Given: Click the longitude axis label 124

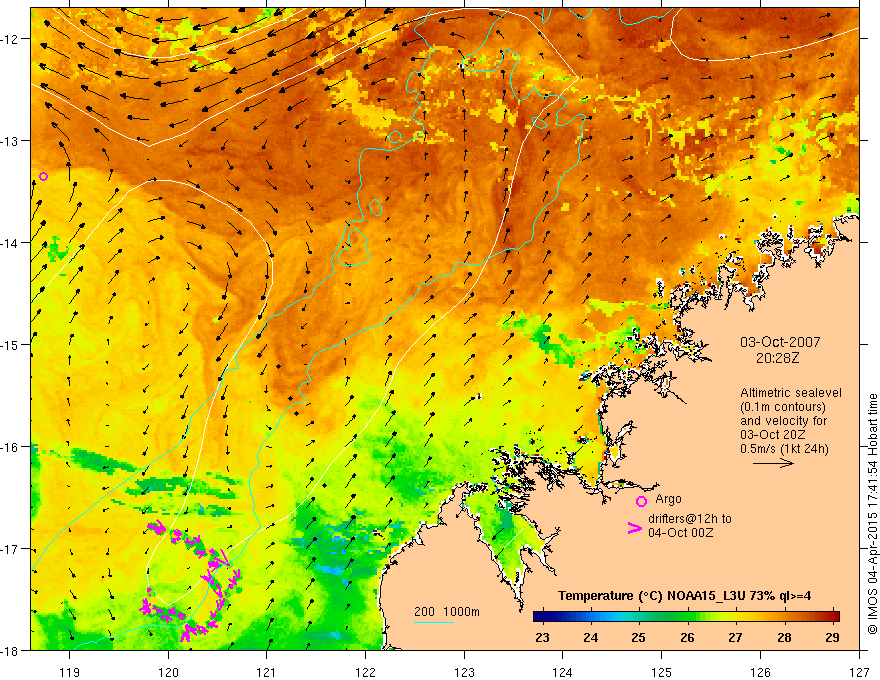Looking at the screenshot, I should coord(563,672).
